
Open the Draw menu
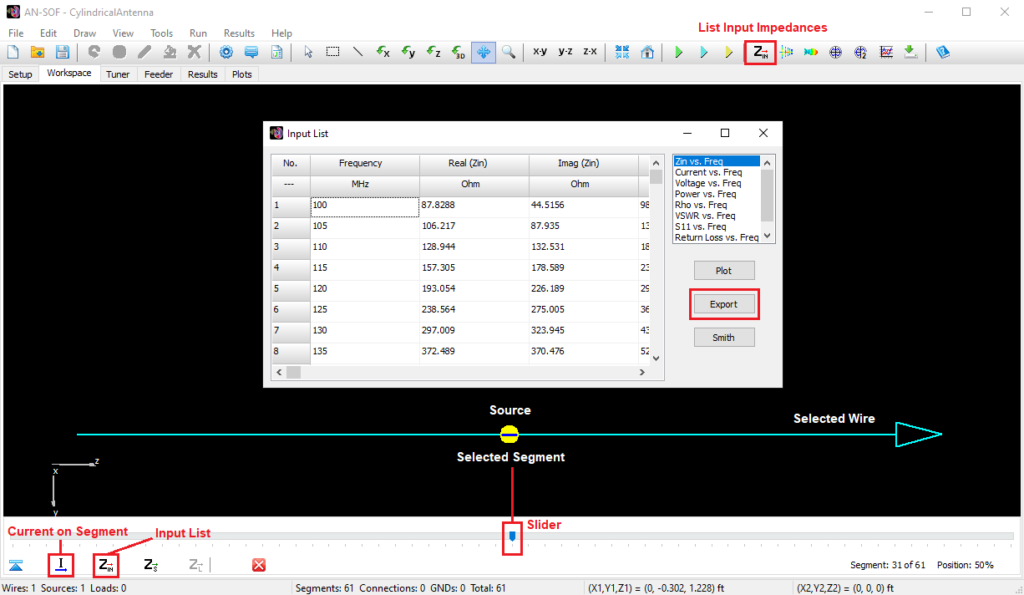(x=85, y=32)
